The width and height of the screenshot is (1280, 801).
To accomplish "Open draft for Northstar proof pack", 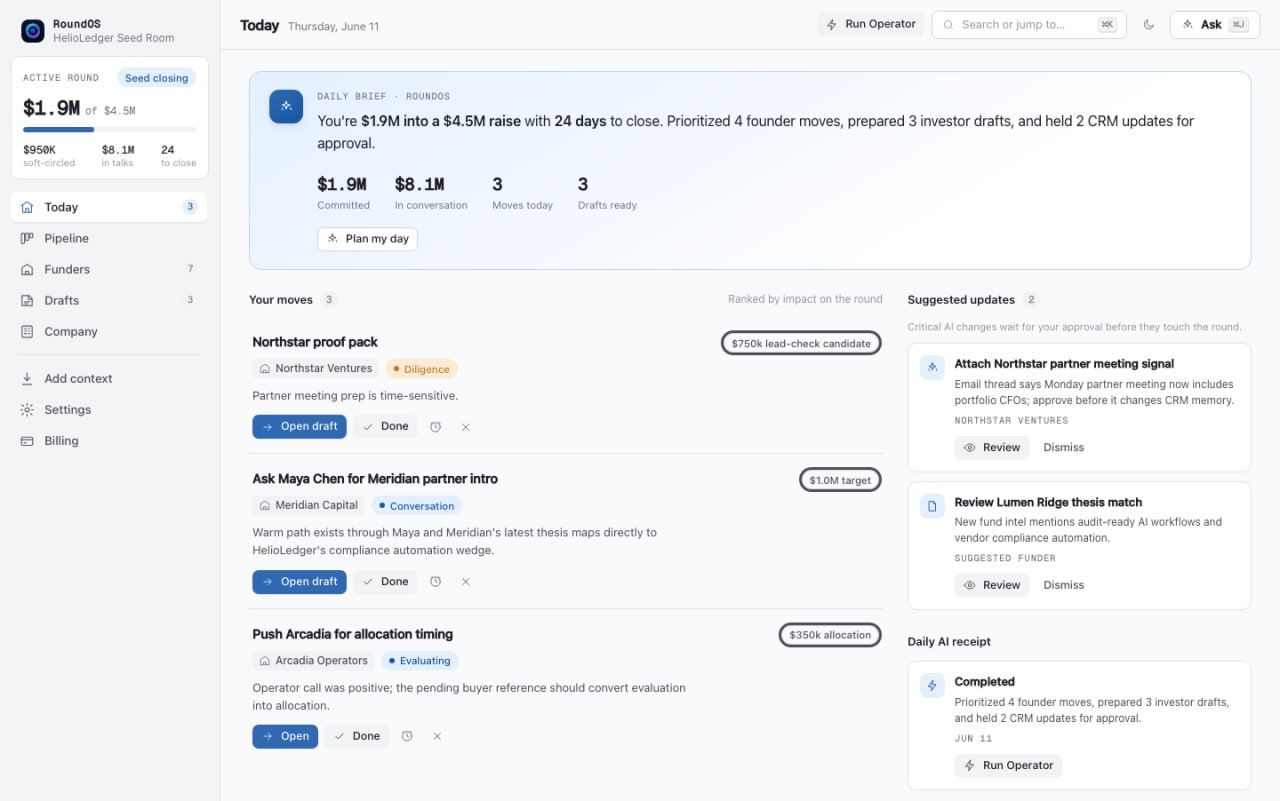I will click(x=299, y=427).
